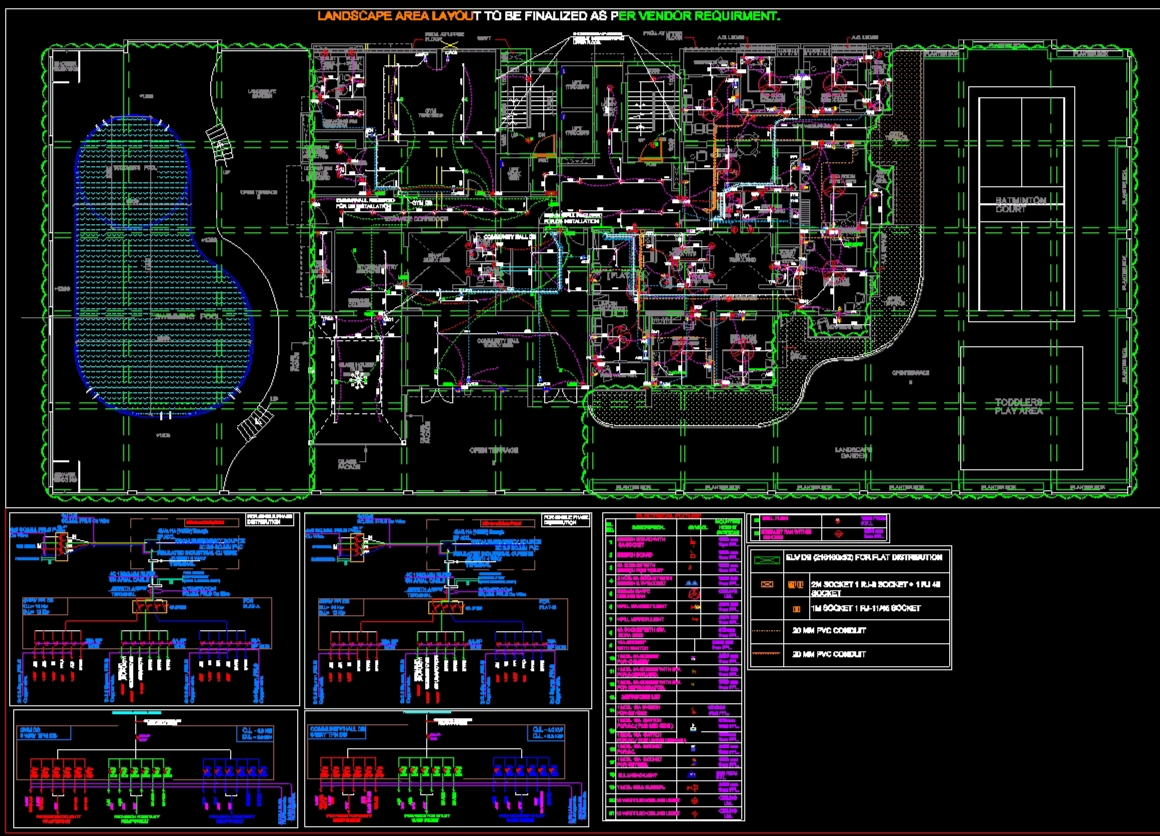Click '2M SOCKET 1 RJ-8 SOCKET' legend entry
The height and width of the screenshot is (836, 1160).
(874, 588)
